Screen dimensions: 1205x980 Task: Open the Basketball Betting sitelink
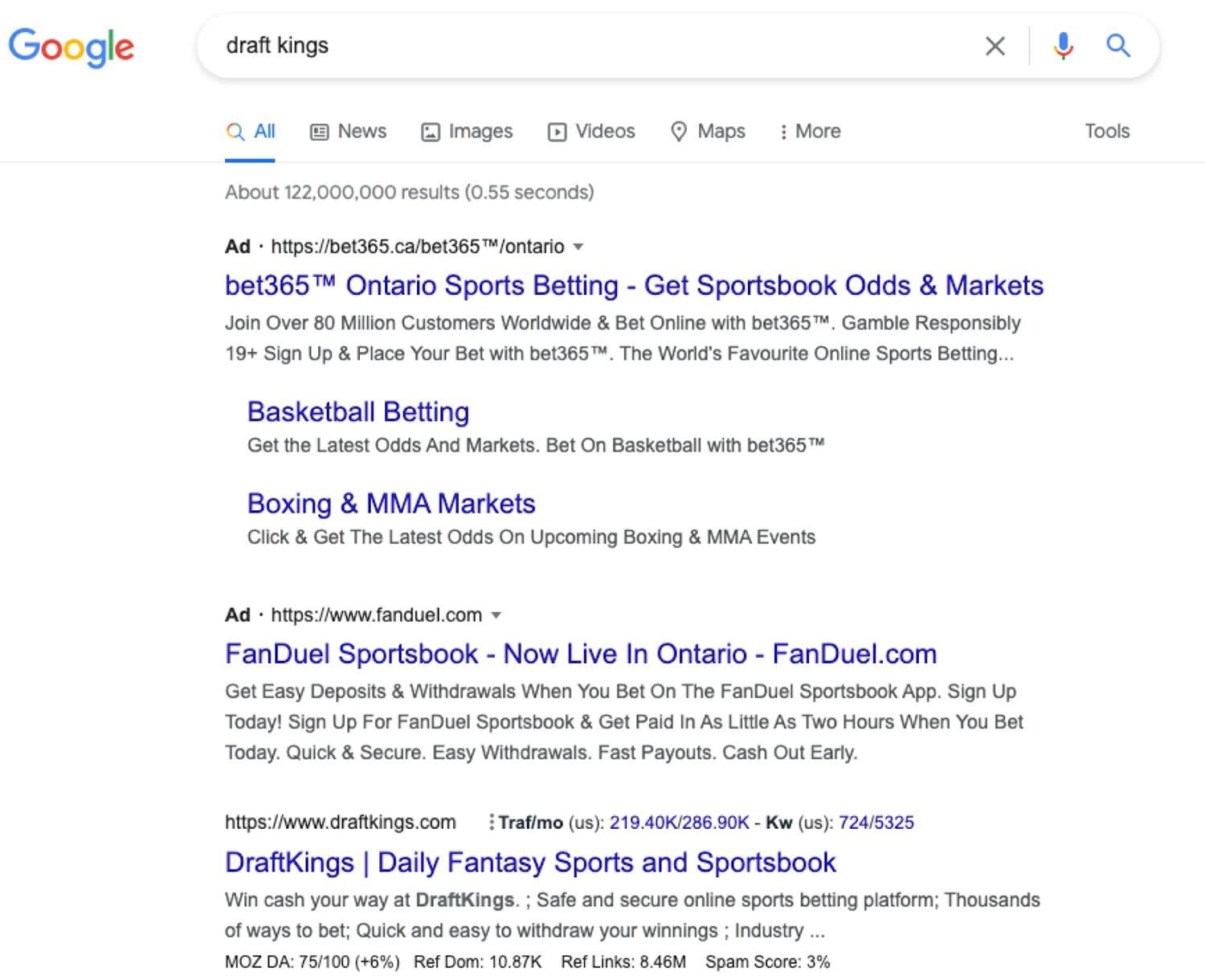[x=358, y=411]
